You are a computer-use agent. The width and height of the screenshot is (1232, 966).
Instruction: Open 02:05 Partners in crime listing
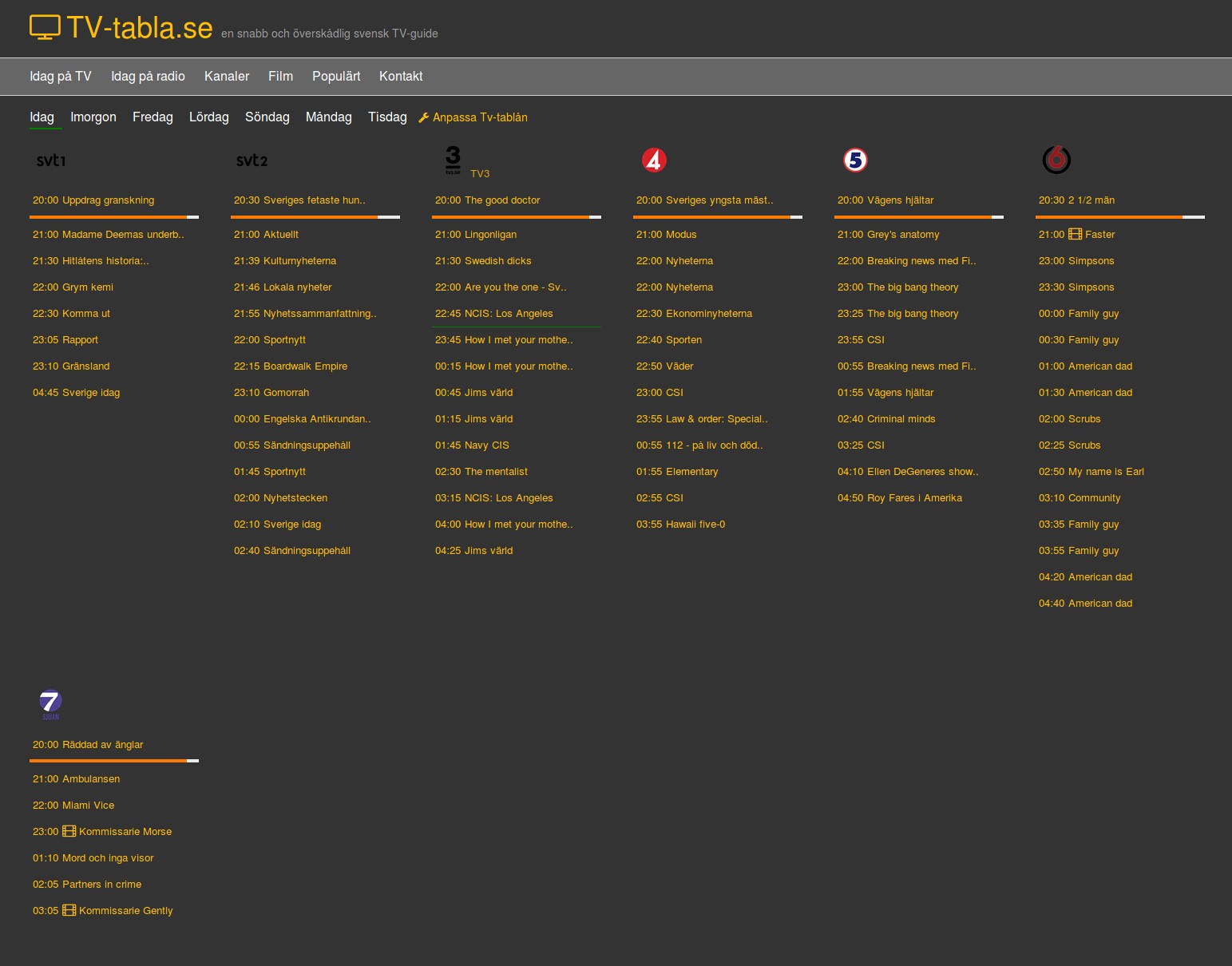tap(87, 885)
